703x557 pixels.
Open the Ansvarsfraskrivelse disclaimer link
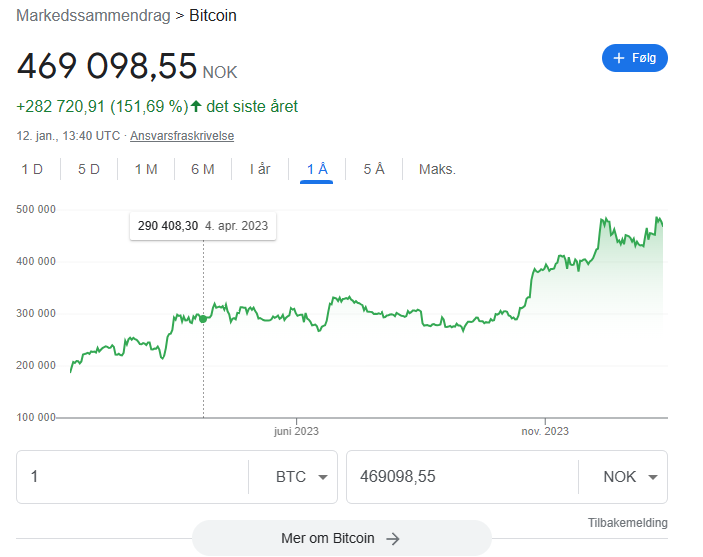click(182, 136)
